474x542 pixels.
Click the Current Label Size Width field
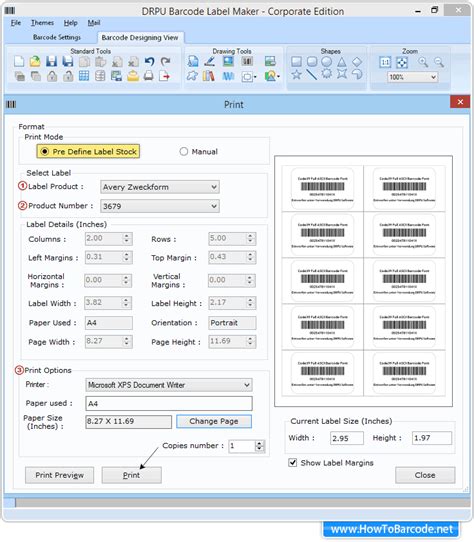coord(347,438)
